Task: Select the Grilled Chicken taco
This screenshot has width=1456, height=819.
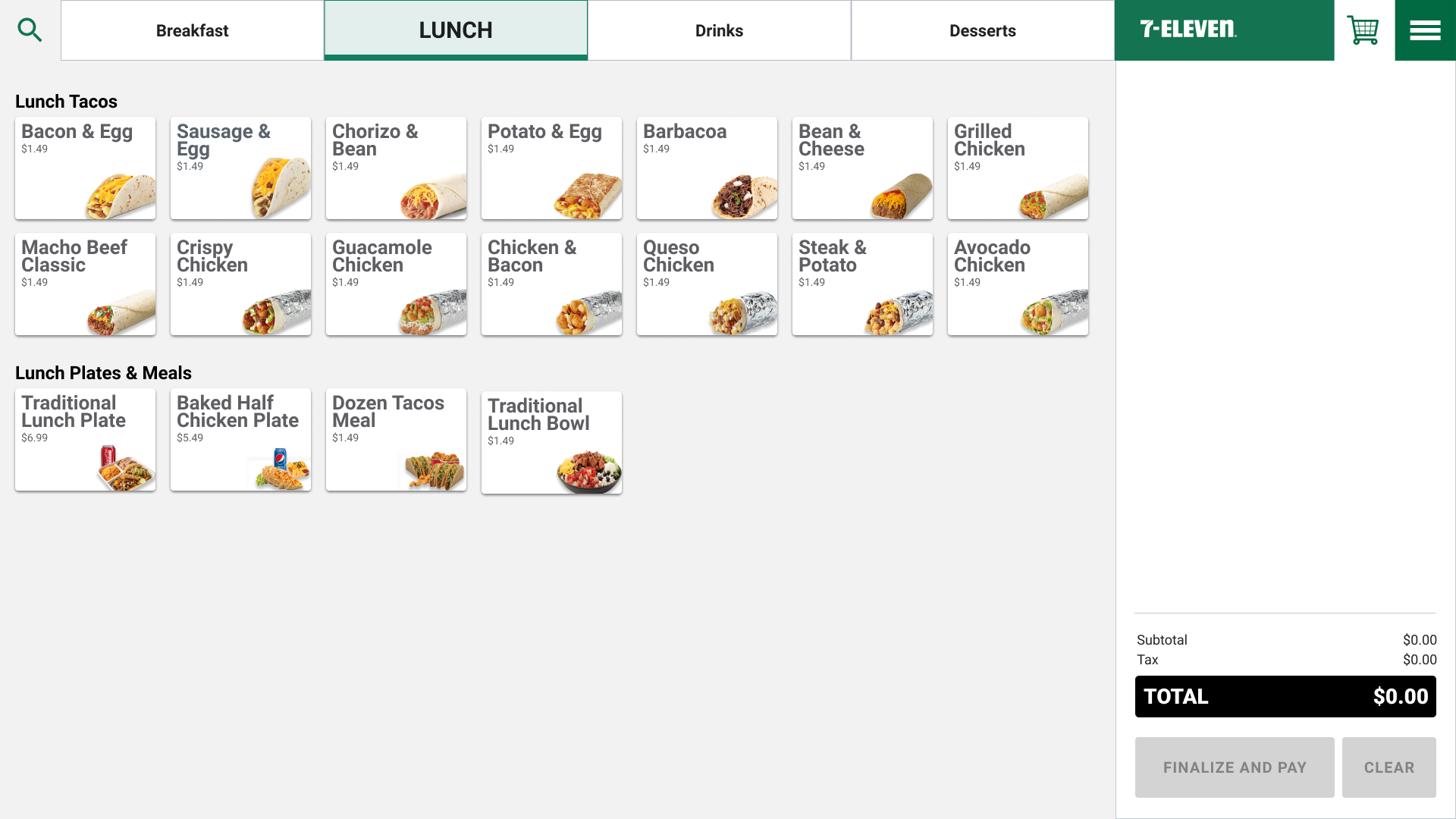Action: point(1018,168)
